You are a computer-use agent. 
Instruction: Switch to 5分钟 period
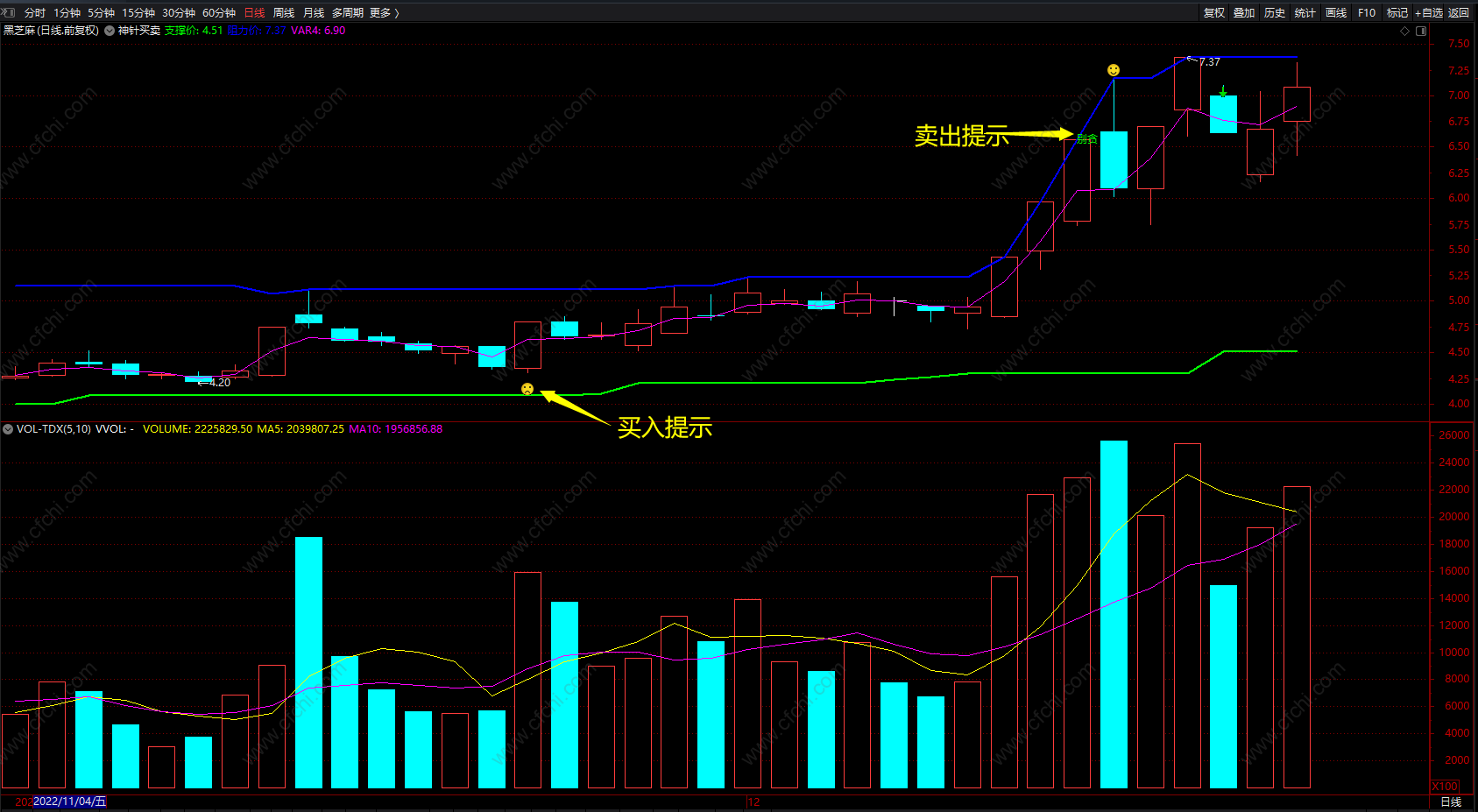point(101,13)
